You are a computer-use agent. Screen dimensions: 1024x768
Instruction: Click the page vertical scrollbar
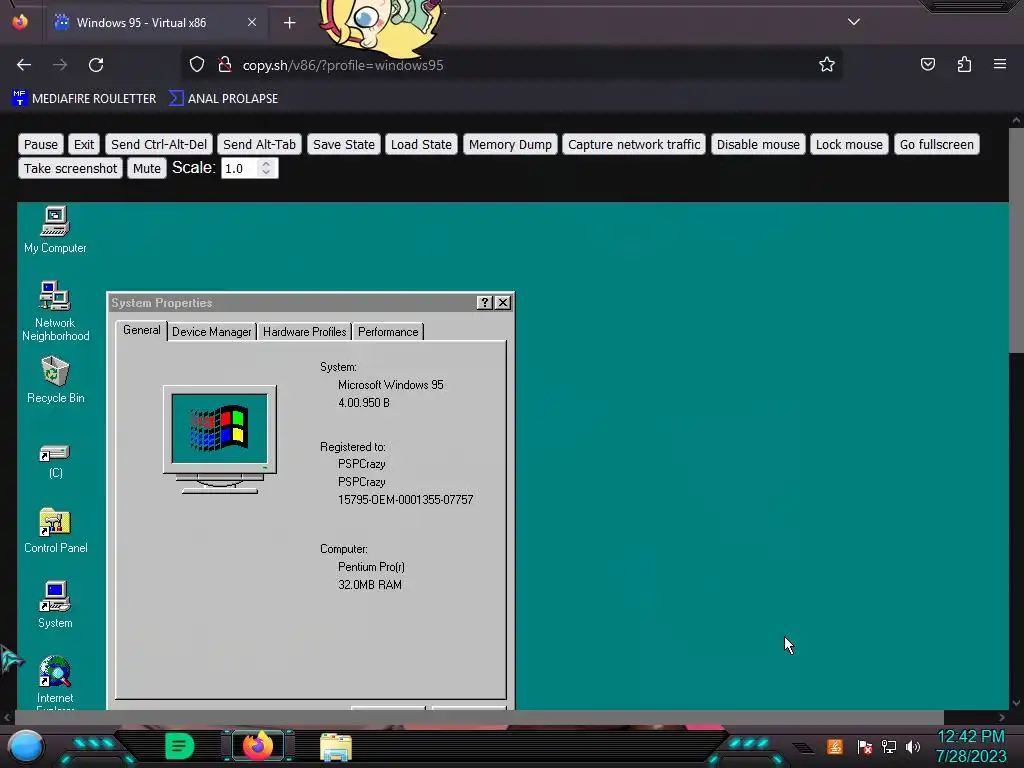click(1016, 240)
